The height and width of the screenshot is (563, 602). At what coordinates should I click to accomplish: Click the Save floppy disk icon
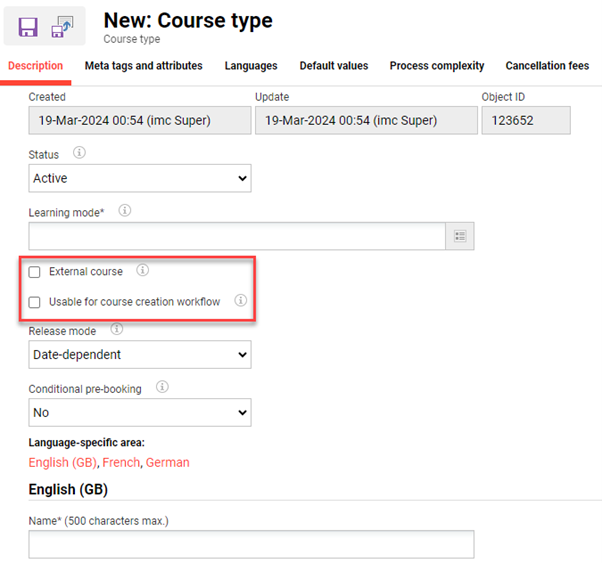pyautogui.click(x=28, y=27)
